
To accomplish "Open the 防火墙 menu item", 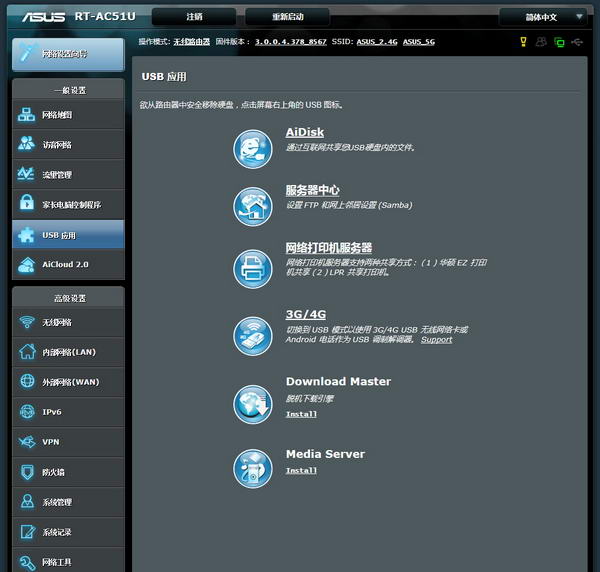I will click(68, 472).
